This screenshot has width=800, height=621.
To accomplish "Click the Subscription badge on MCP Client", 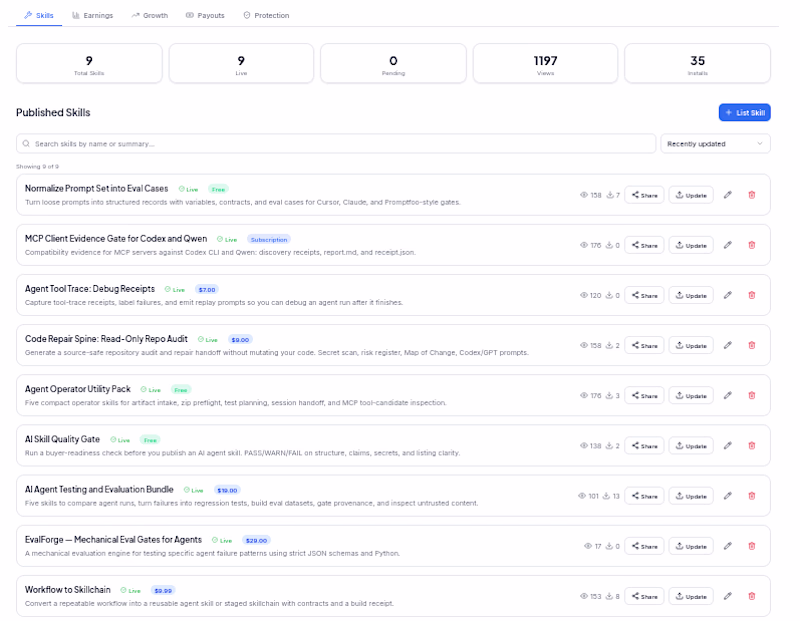I will pos(269,239).
